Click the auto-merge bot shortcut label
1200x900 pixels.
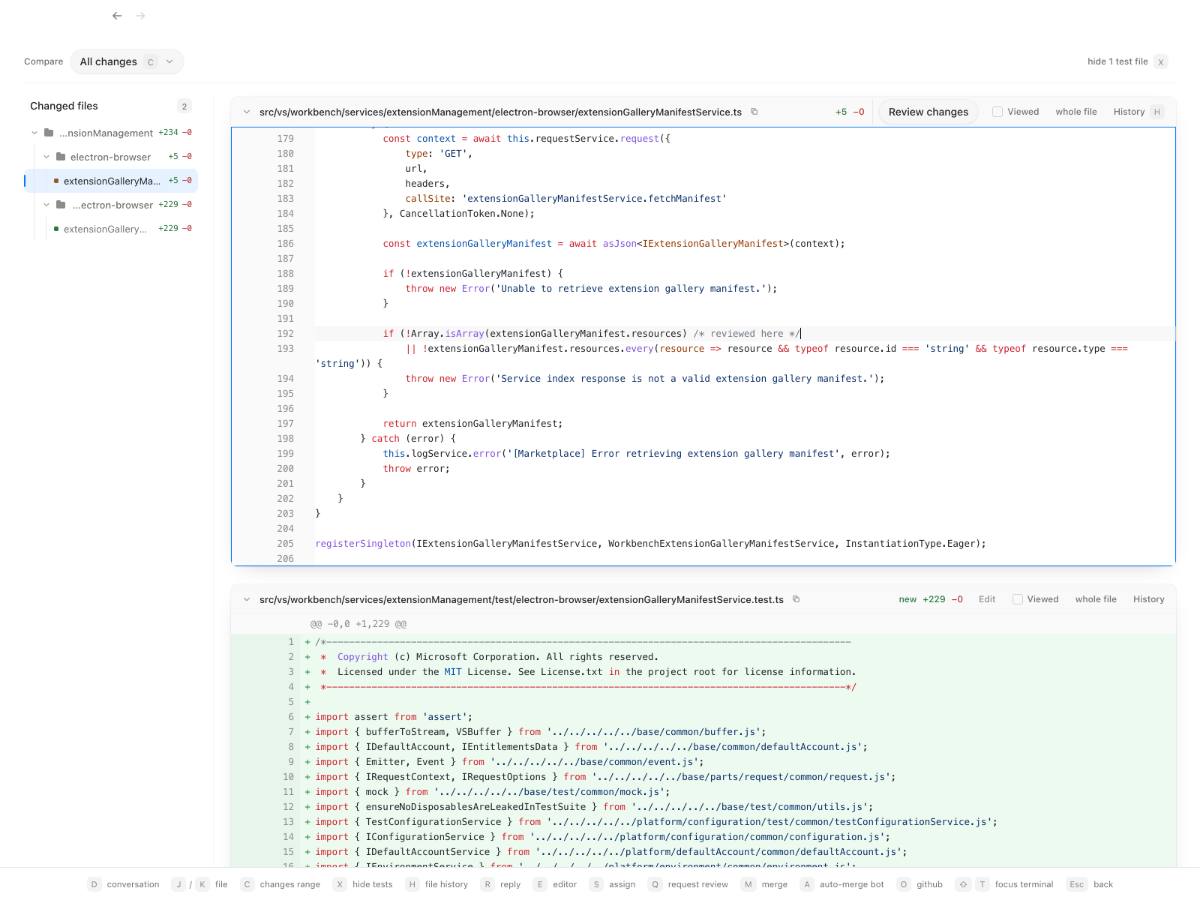point(852,884)
